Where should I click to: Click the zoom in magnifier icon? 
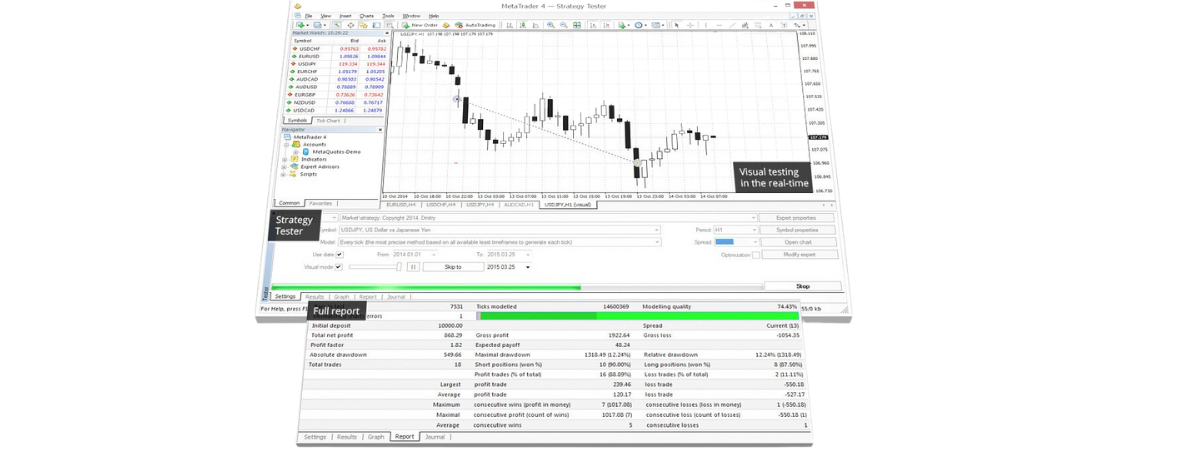point(551,25)
